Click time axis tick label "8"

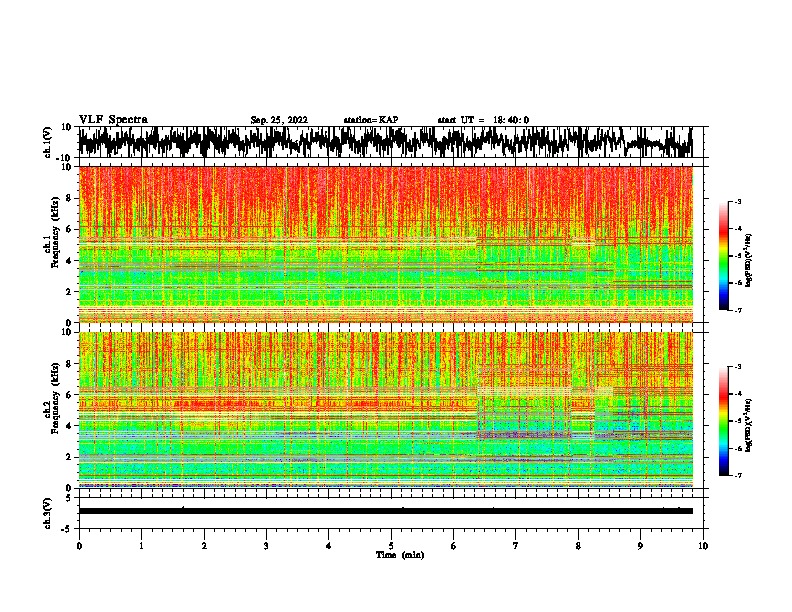pyautogui.click(x=578, y=546)
